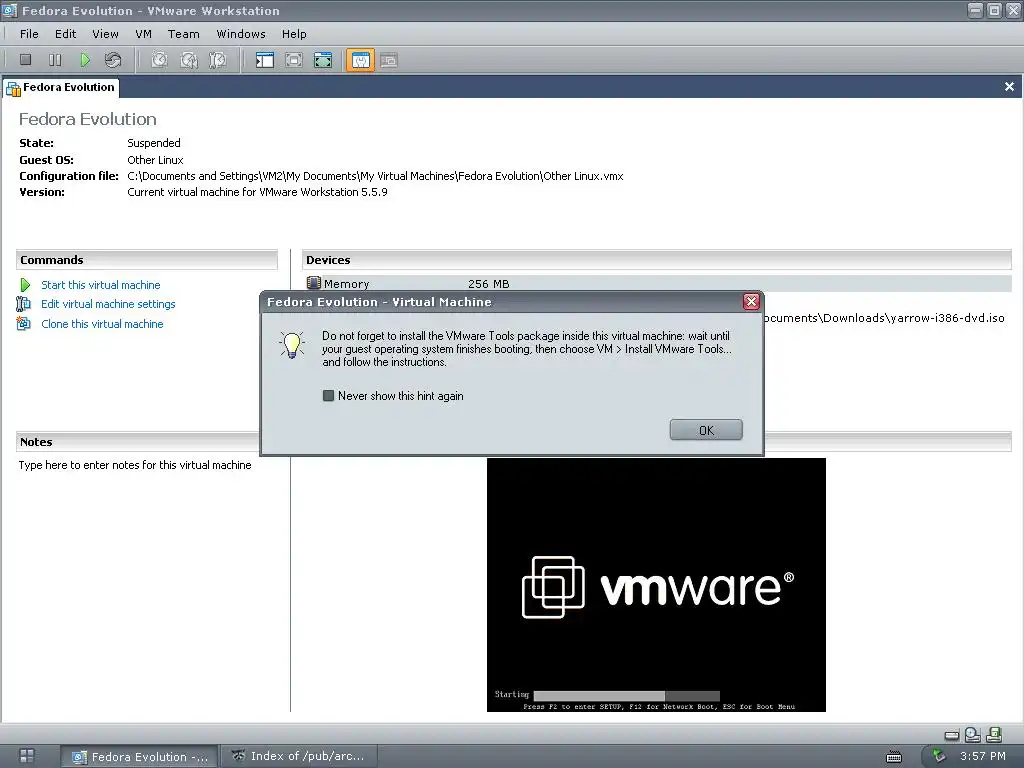Click the keyboard icon in the taskbar
This screenshot has height=768, width=1024.
coord(893,757)
